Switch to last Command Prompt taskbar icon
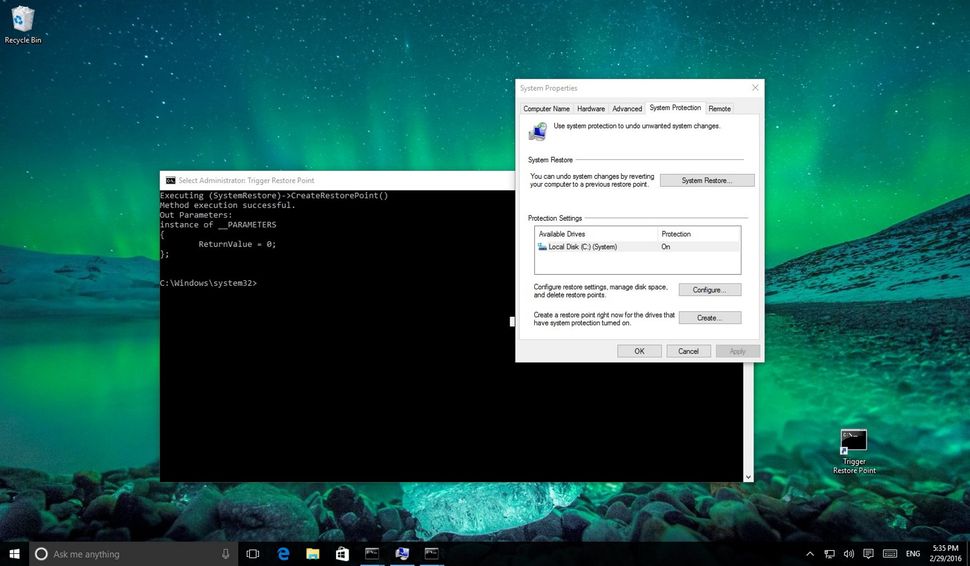 click(431, 554)
